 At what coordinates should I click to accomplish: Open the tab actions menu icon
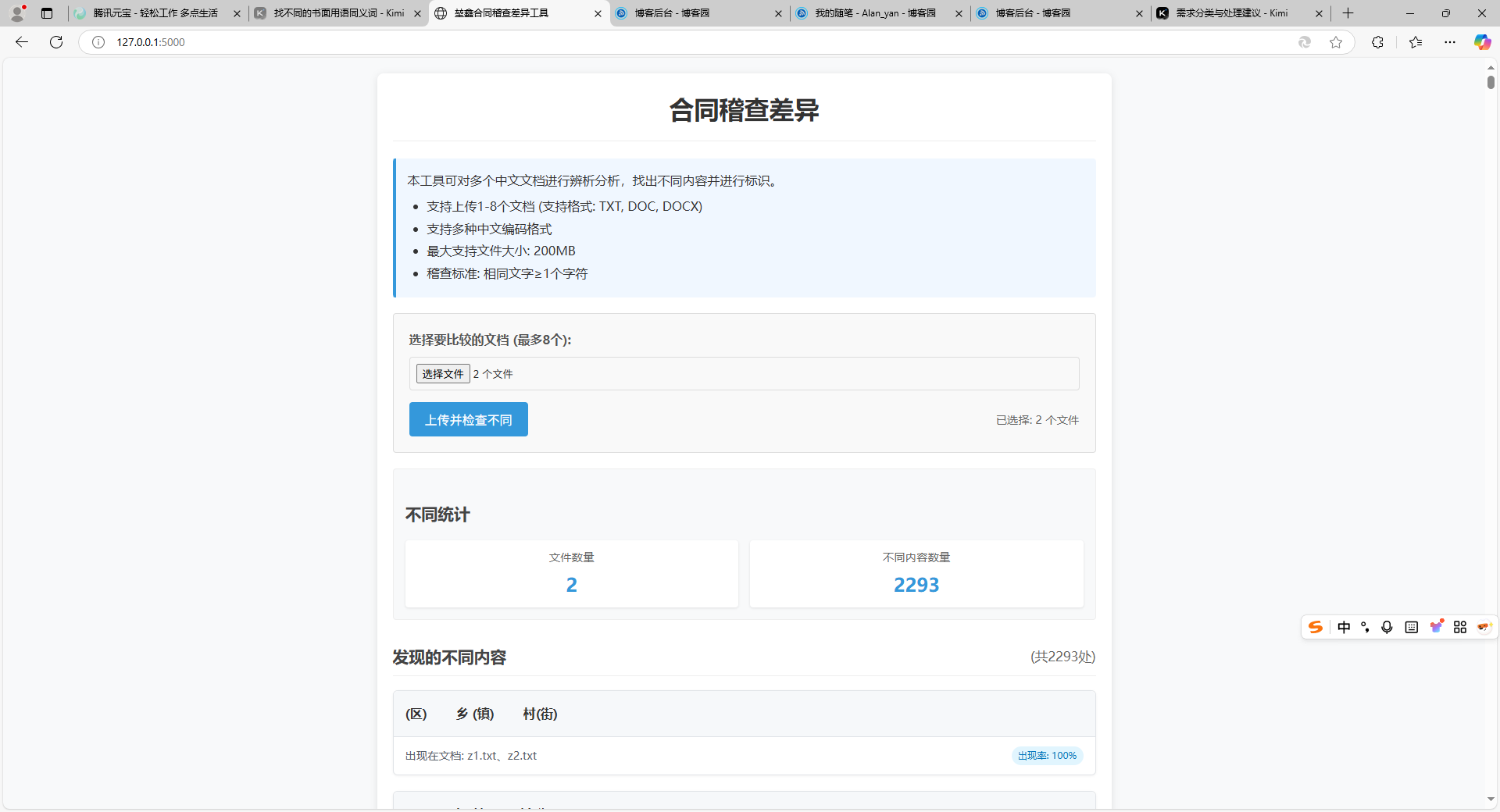point(47,13)
